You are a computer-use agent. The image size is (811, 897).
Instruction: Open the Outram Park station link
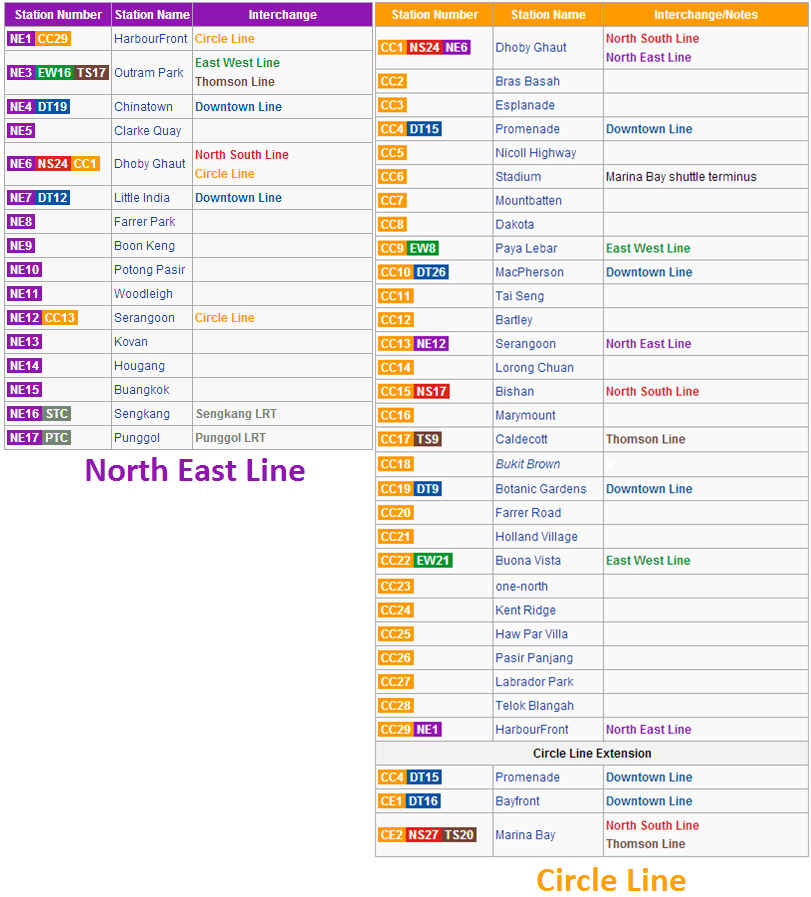(x=149, y=73)
